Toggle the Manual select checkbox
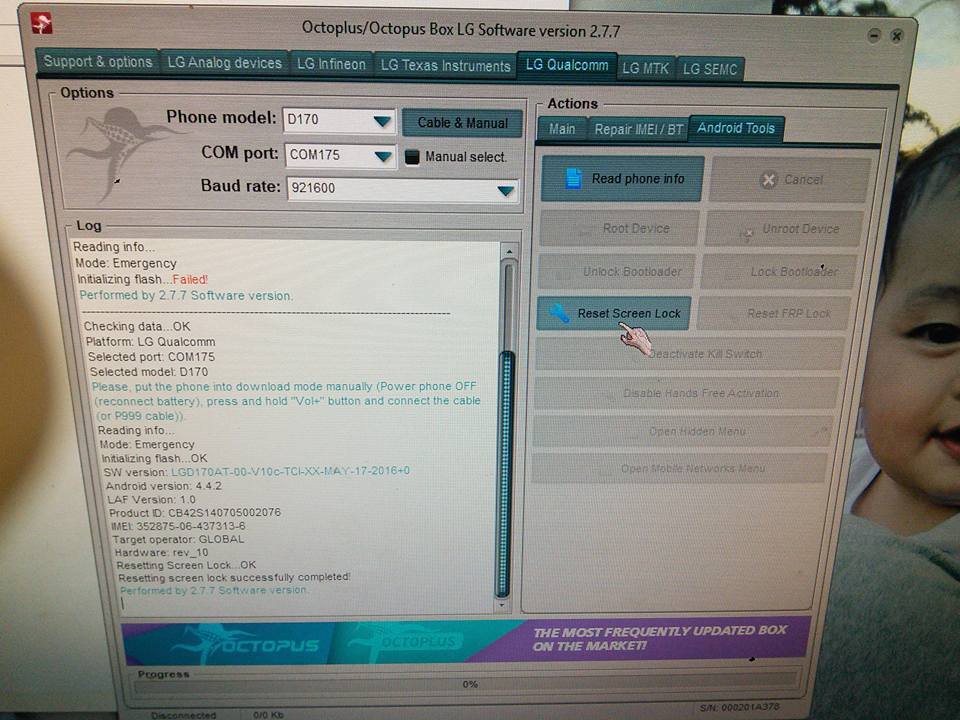 412,157
